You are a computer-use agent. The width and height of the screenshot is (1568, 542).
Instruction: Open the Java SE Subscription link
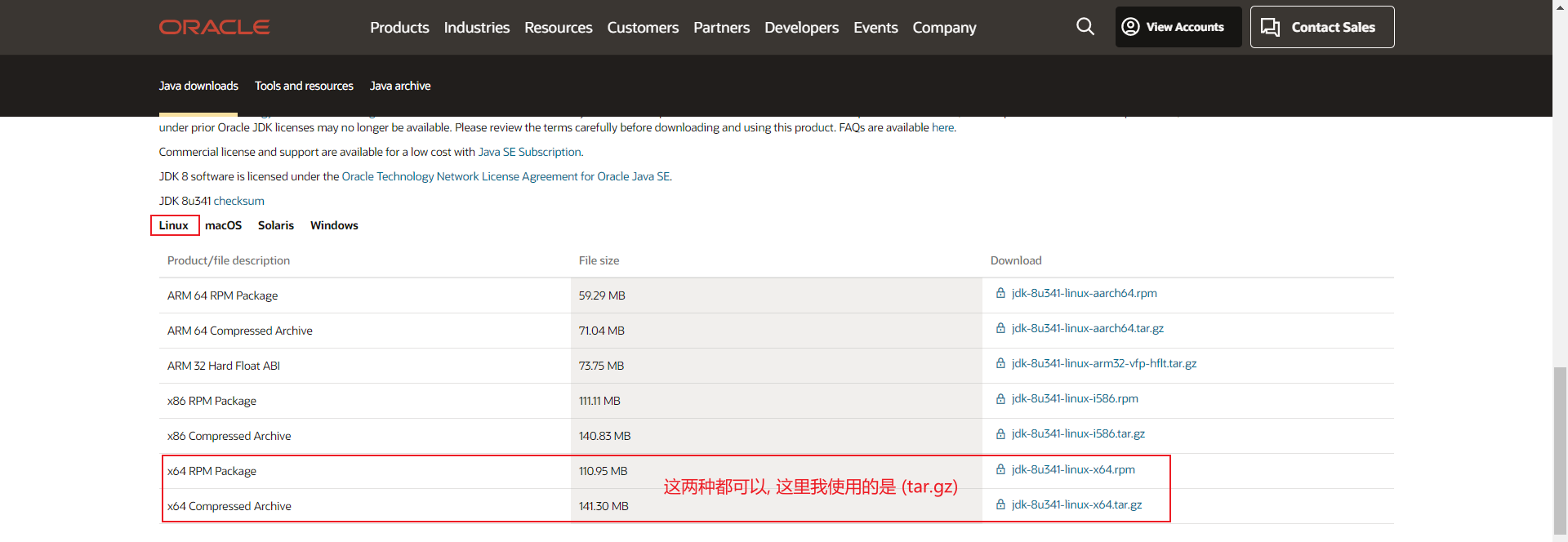(x=529, y=152)
